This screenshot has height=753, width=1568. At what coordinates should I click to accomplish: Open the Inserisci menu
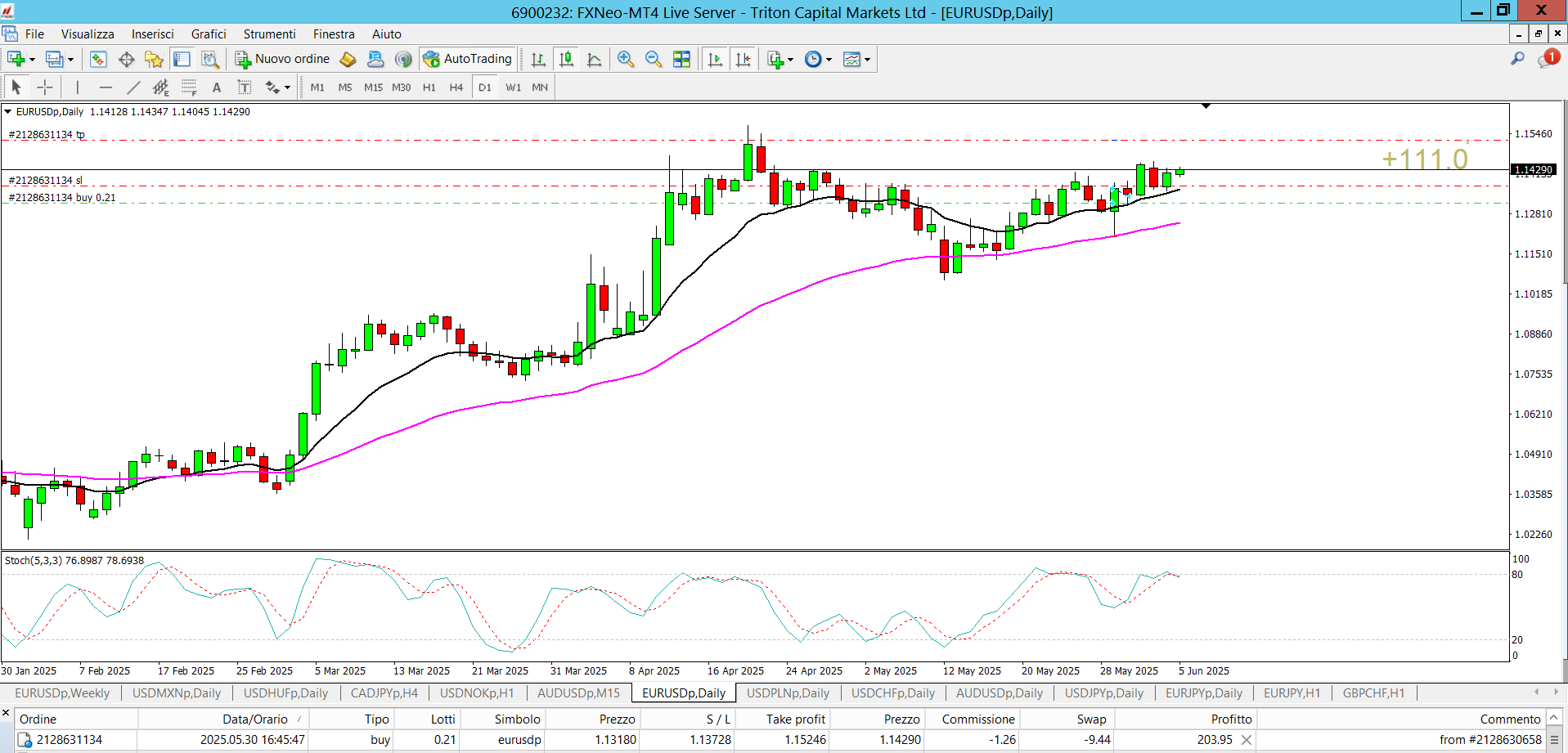tap(153, 34)
